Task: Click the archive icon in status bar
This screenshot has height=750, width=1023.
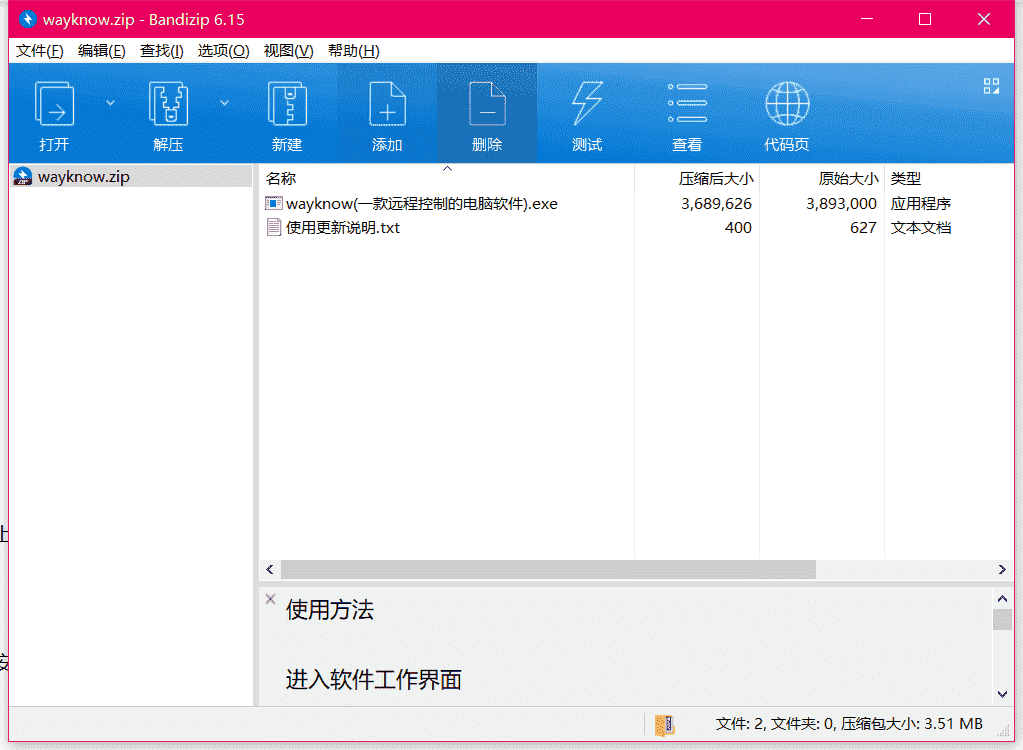Action: tap(664, 725)
